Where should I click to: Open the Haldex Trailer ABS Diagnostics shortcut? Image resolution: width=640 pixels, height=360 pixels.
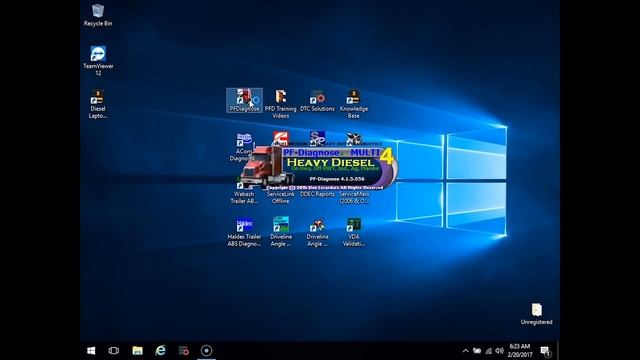(244, 232)
